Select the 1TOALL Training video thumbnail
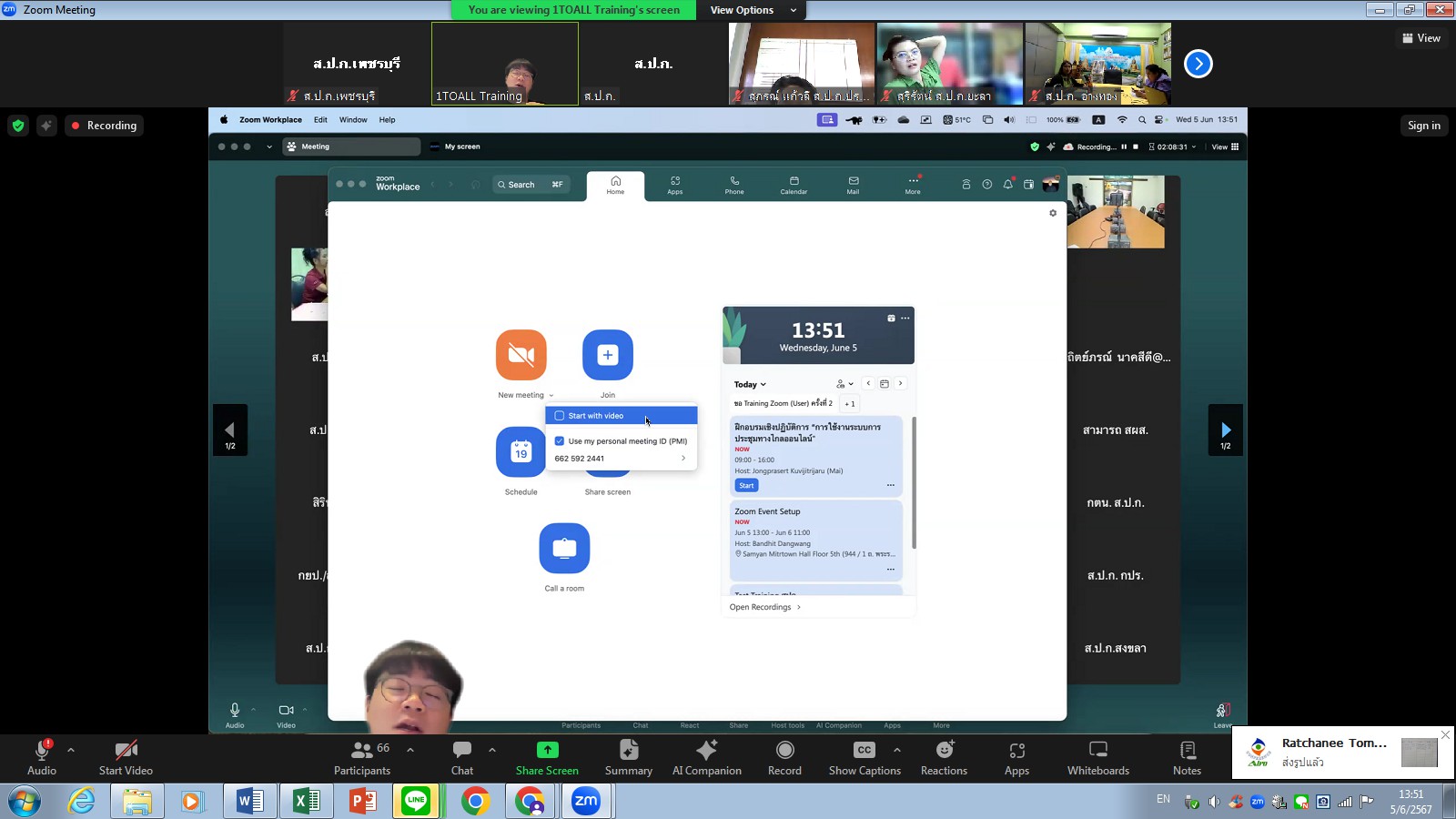Viewport: 1456px width, 819px height. coord(505,64)
